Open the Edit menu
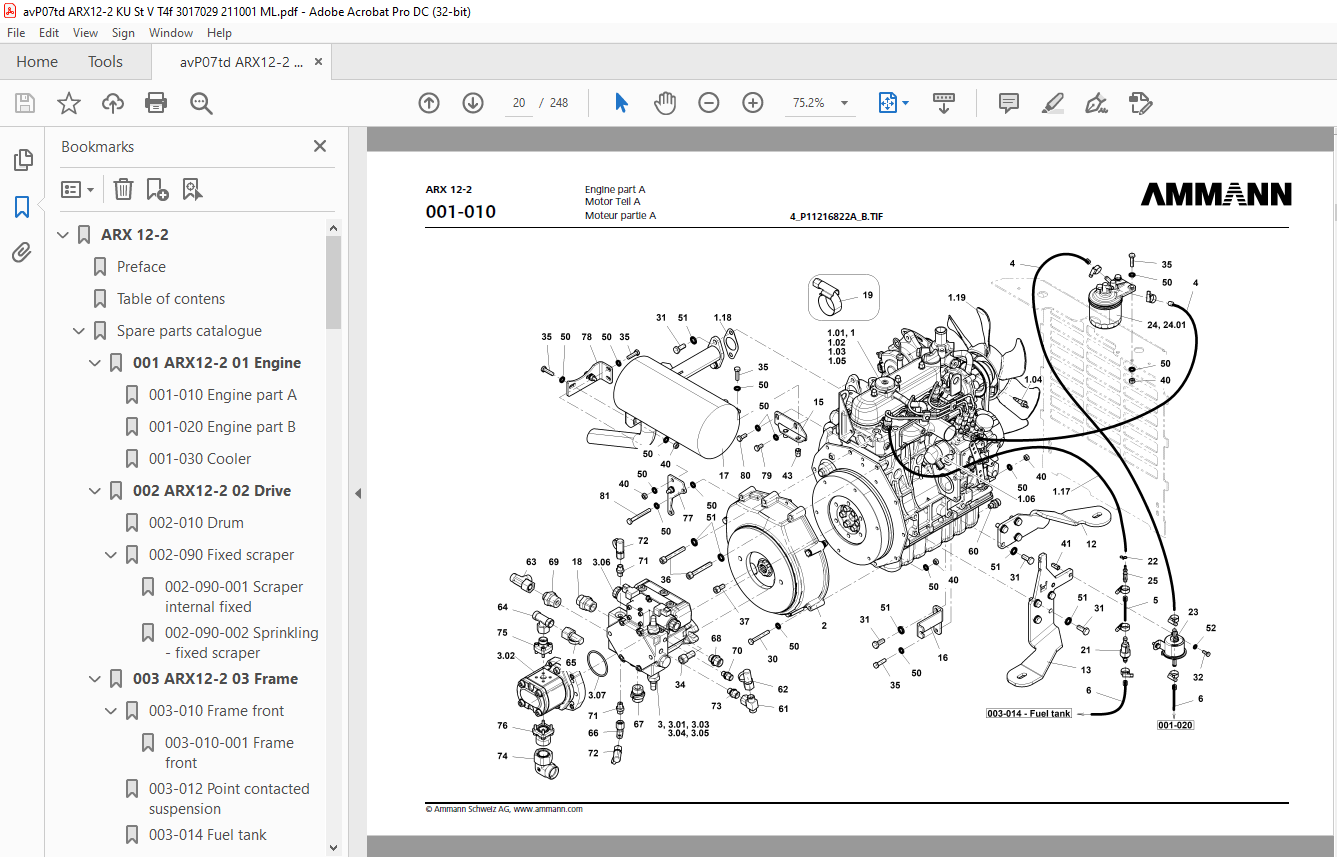The height and width of the screenshot is (857, 1337). click(x=49, y=32)
